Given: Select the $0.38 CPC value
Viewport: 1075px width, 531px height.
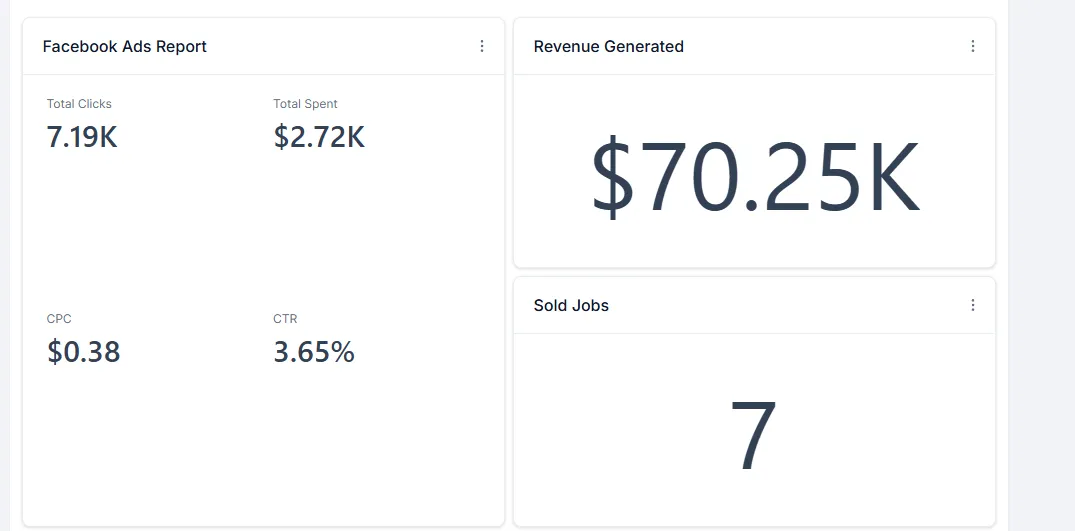Looking at the screenshot, I should pyautogui.click(x=84, y=352).
